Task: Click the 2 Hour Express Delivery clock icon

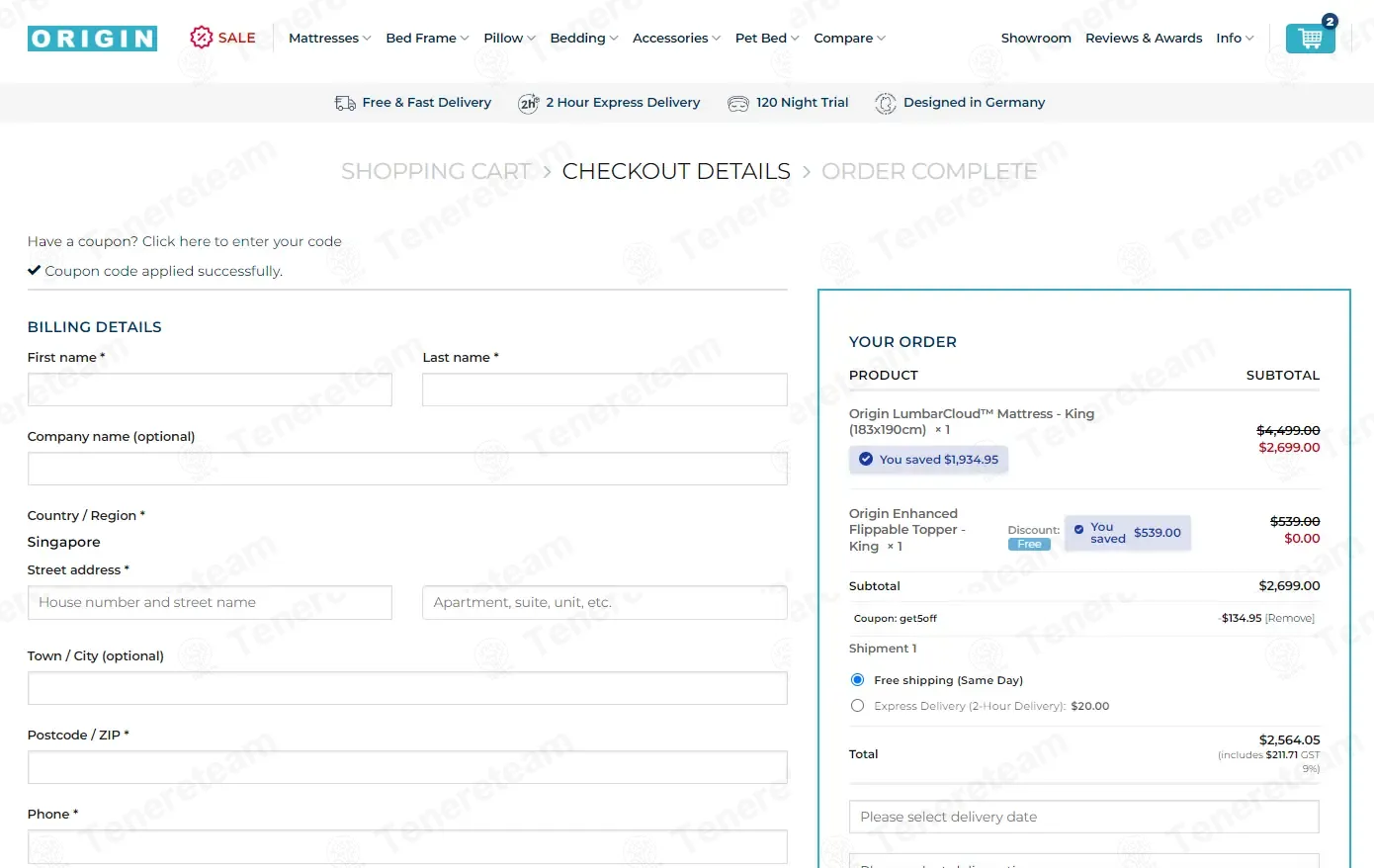Action: pyautogui.click(x=529, y=103)
